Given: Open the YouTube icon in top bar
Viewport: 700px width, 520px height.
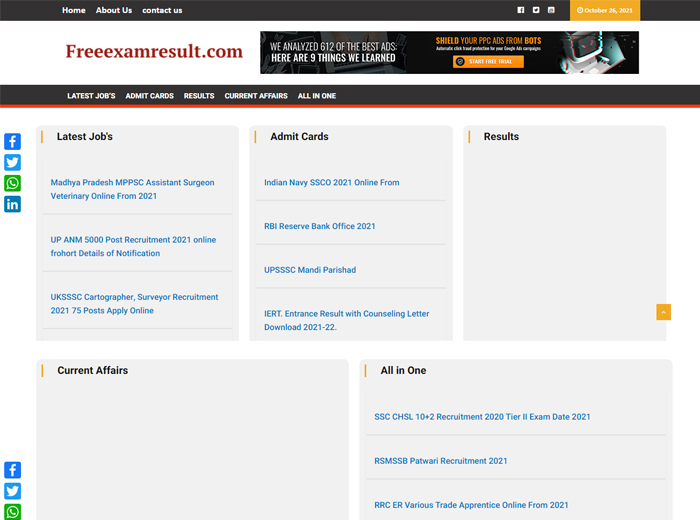Looking at the screenshot, I should point(551,10).
